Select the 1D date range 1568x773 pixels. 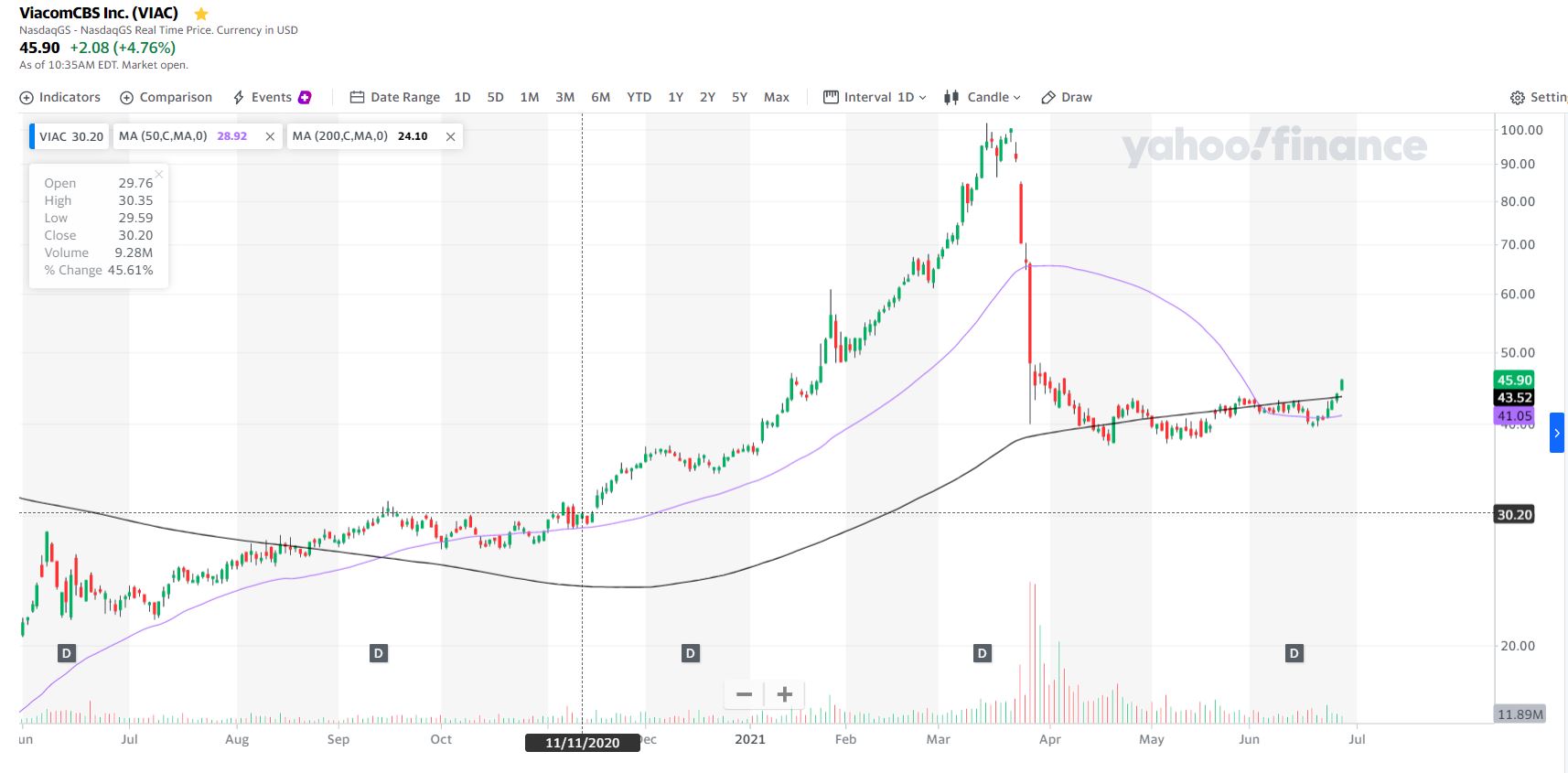click(463, 97)
